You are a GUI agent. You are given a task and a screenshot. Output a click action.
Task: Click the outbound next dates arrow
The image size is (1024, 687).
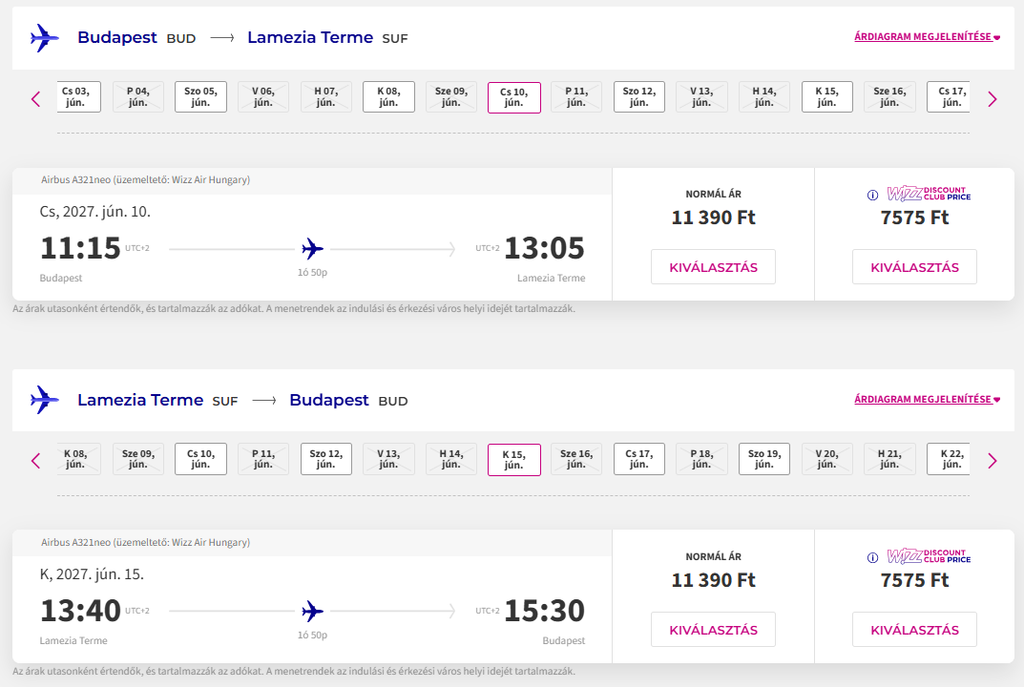pos(992,99)
